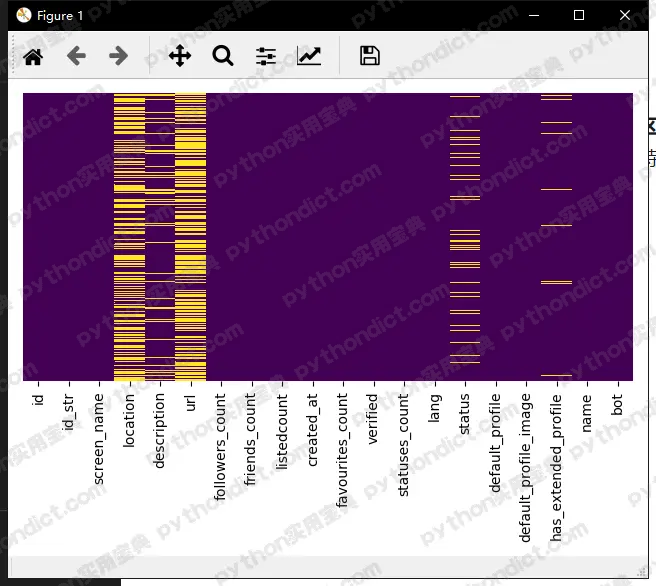Screen dimensions: 656x586
Task: Click the 'id_str' axis label
Action: [69, 412]
